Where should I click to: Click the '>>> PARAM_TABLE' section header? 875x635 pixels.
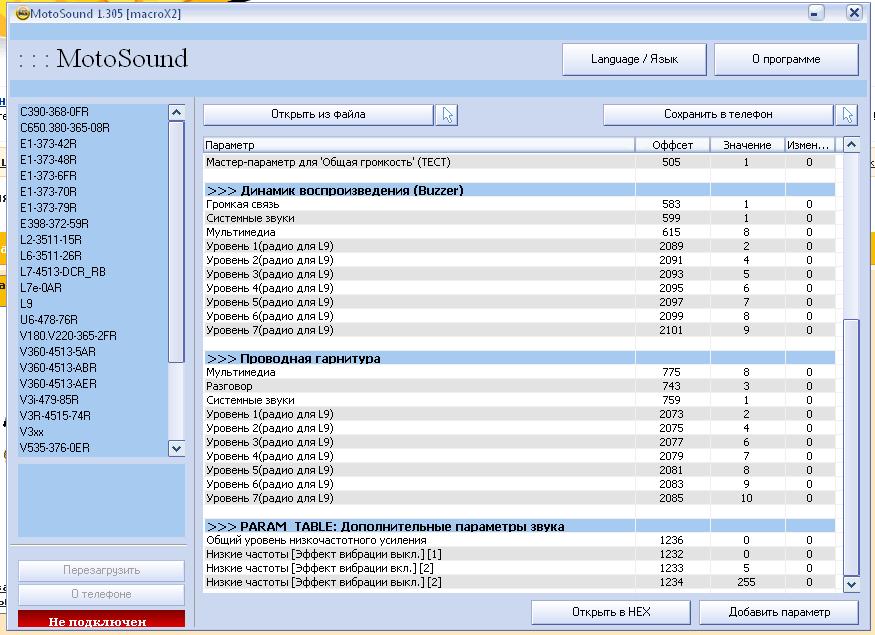pyautogui.click(x=520, y=526)
